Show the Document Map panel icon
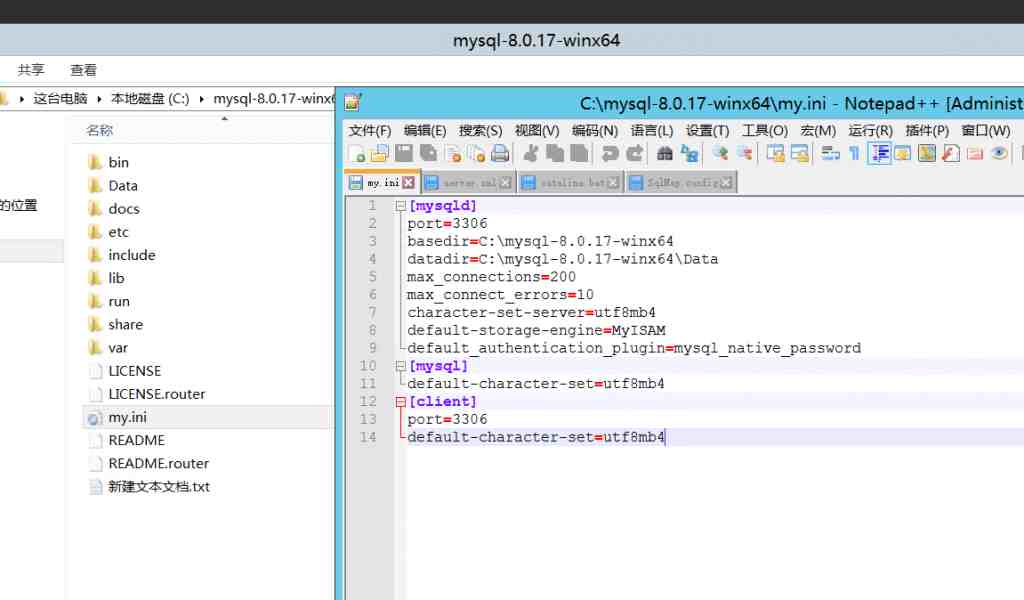The height and width of the screenshot is (600, 1024). pyautogui.click(x=927, y=153)
